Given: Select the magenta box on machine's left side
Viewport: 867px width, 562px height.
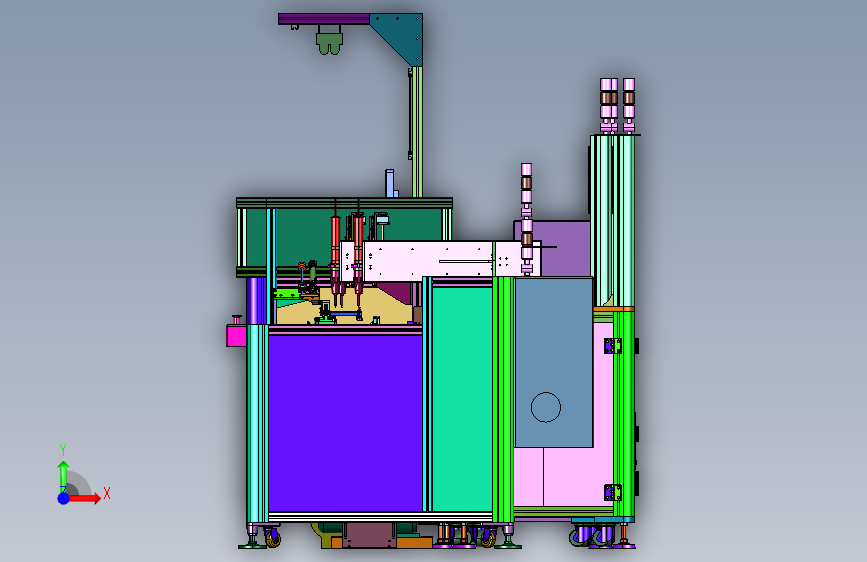Looking at the screenshot, I should 236,335.
